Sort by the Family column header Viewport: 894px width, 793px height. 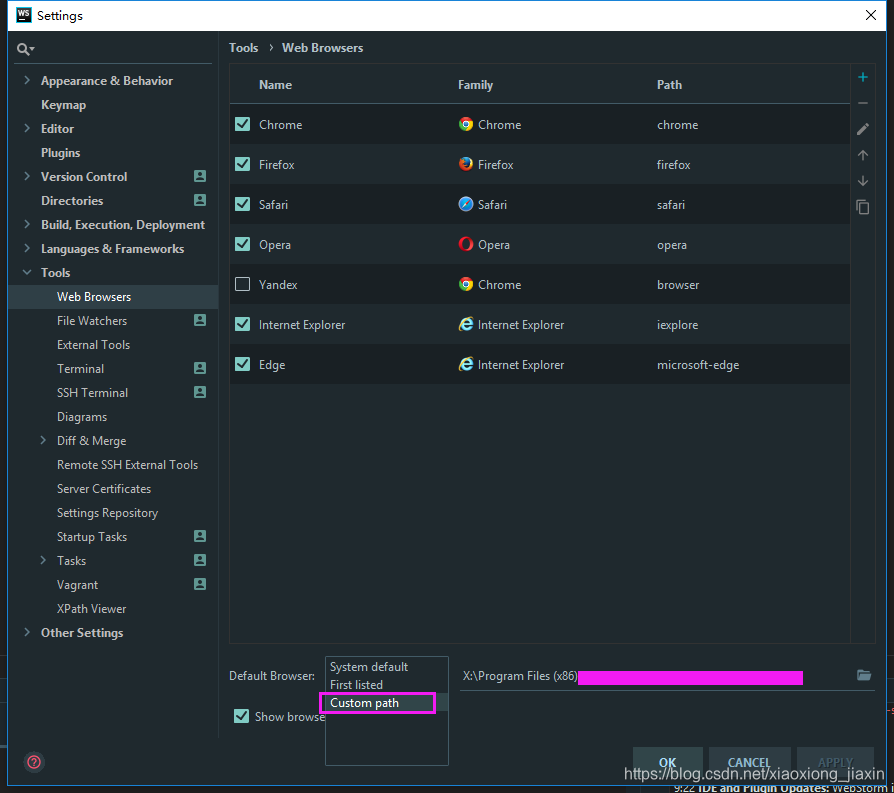click(x=476, y=85)
